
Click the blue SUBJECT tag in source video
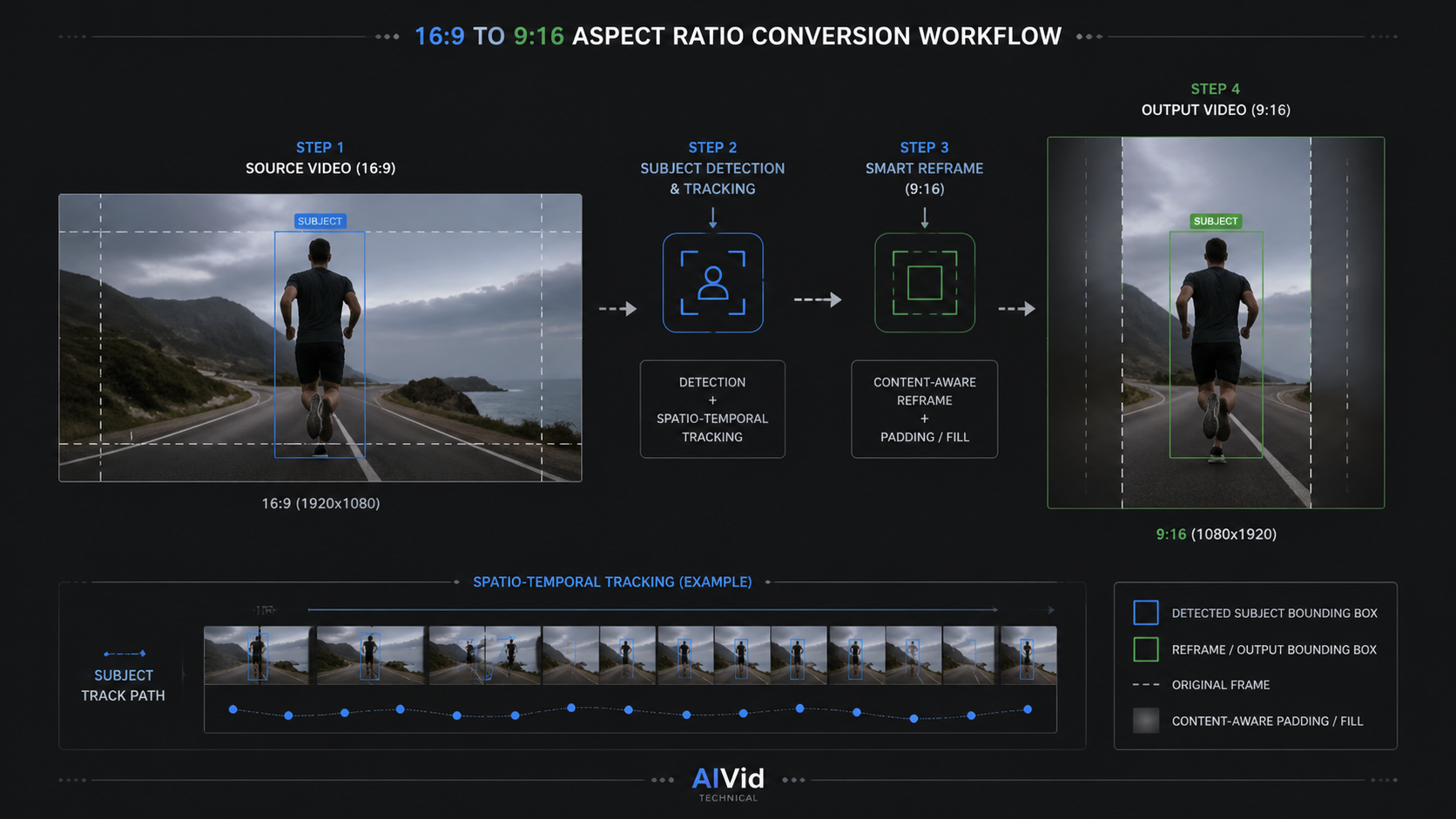click(320, 221)
